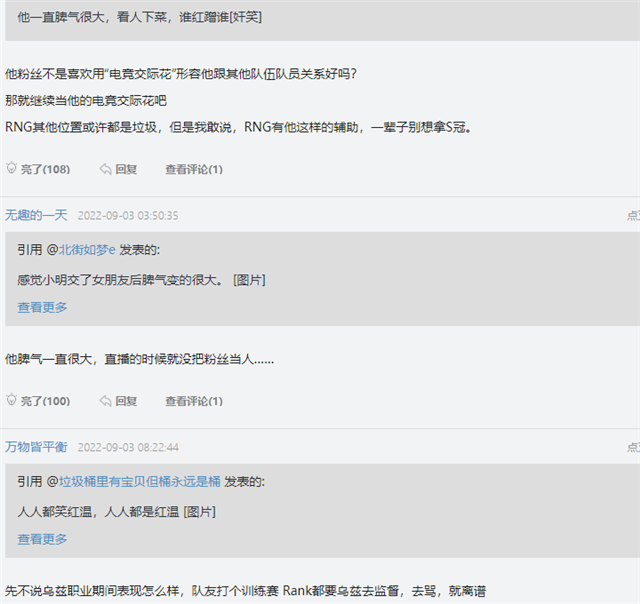Open 查看评论(1) under the 亮了(100) comment
Screen dimensions: 640x604
[x=193, y=401]
